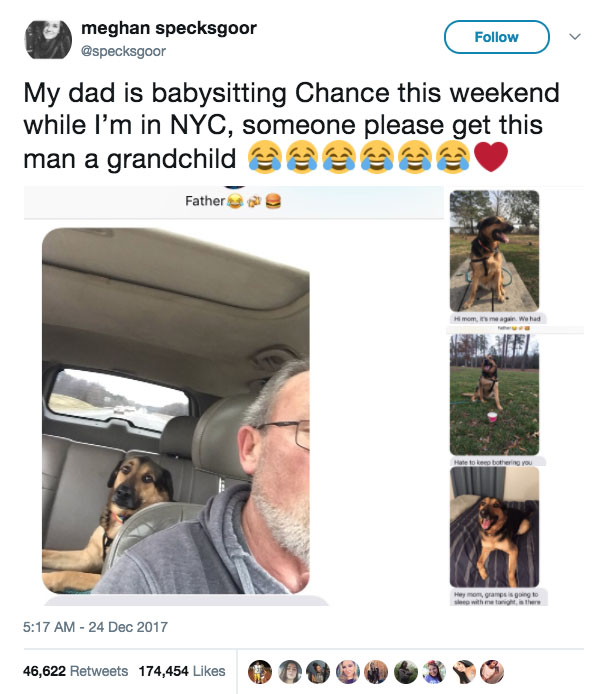The height and width of the screenshot is (694, 614).
Task: Click the "Hate to keep bothering you" message
Action: 494,462
